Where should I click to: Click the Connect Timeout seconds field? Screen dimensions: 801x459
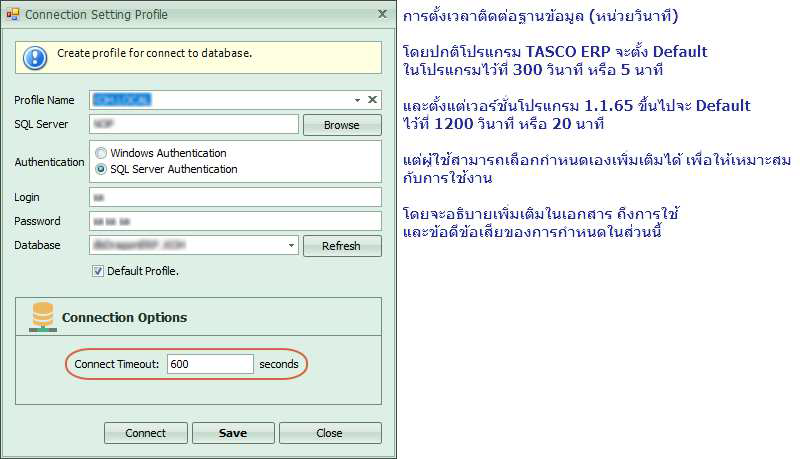210,365
